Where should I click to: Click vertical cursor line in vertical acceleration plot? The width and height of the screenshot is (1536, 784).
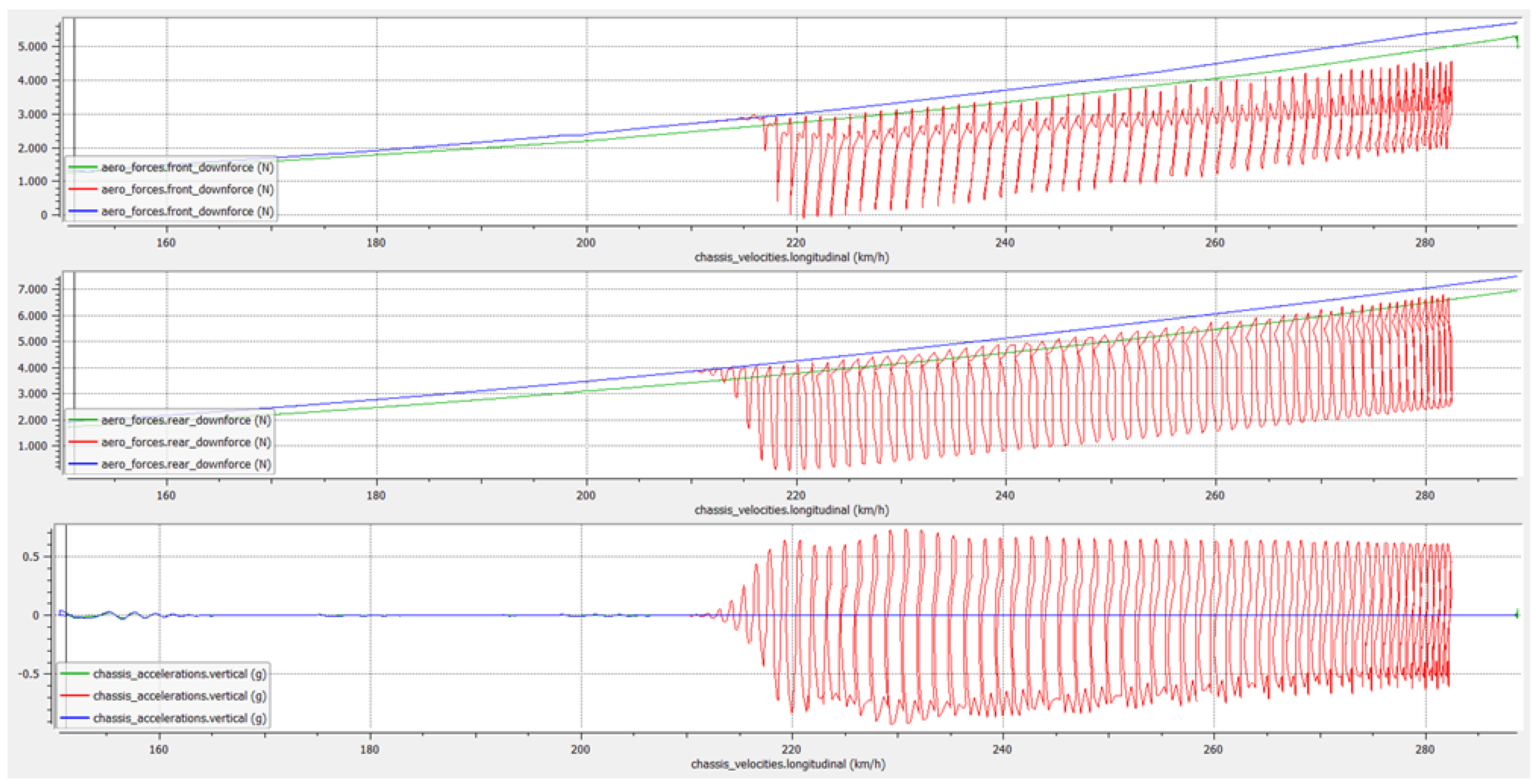pyautogui.click(x=66, y=584)
